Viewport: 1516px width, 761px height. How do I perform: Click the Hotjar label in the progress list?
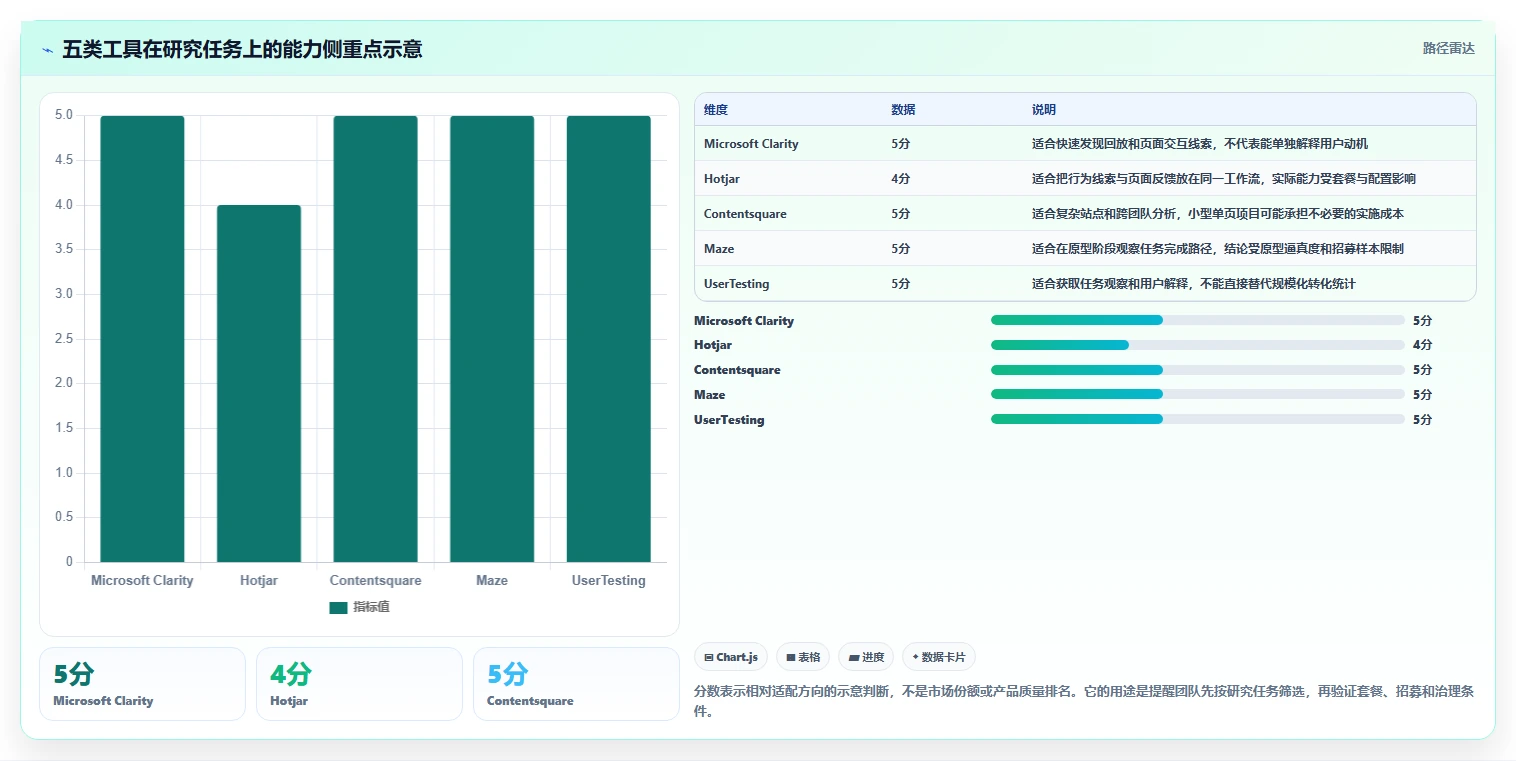pyautogui.click(x=713, y=345)
